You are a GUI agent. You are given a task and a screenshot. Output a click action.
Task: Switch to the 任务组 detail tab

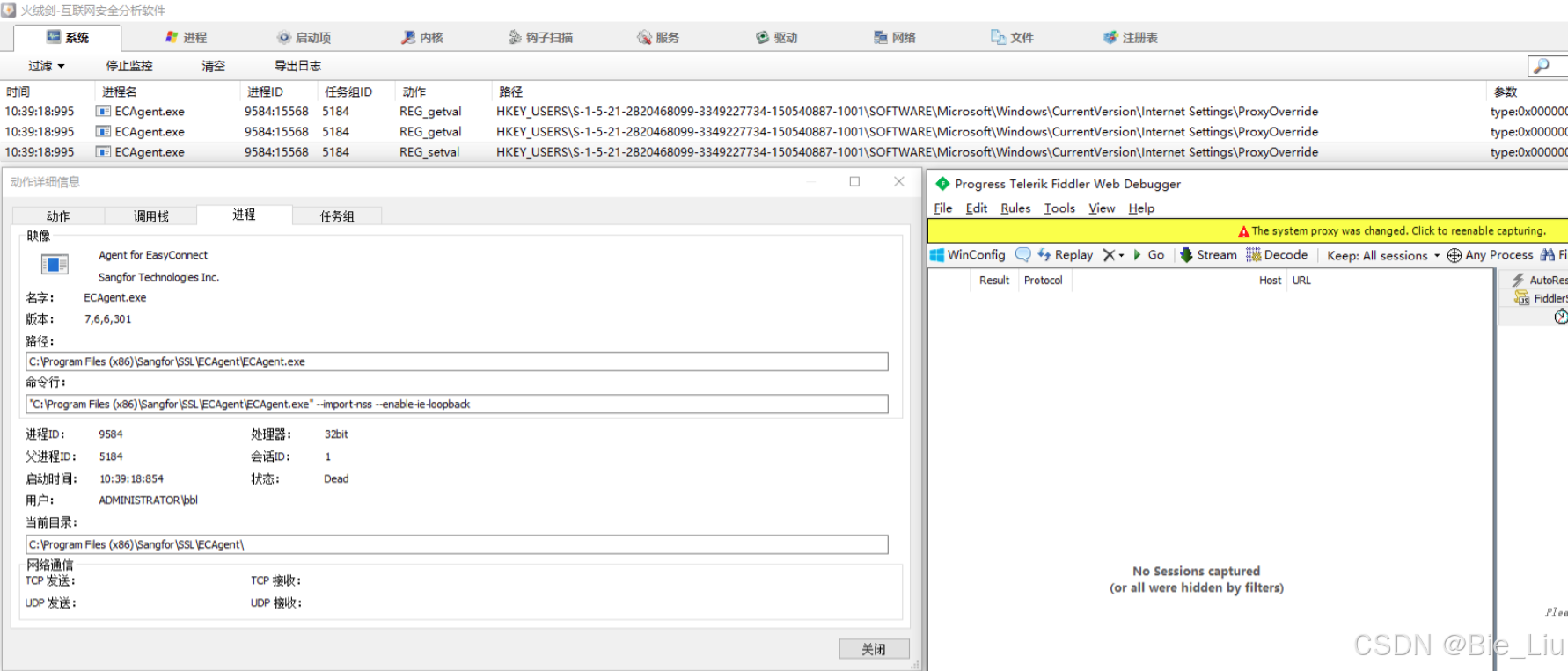(x=337, y=216)
